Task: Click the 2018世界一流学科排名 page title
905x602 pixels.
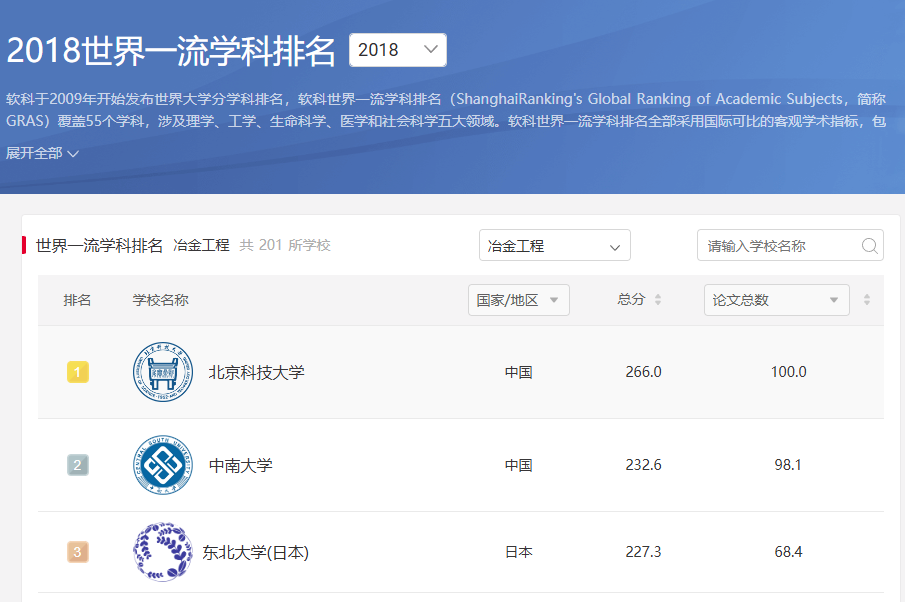Action: (x=171, y=51)
